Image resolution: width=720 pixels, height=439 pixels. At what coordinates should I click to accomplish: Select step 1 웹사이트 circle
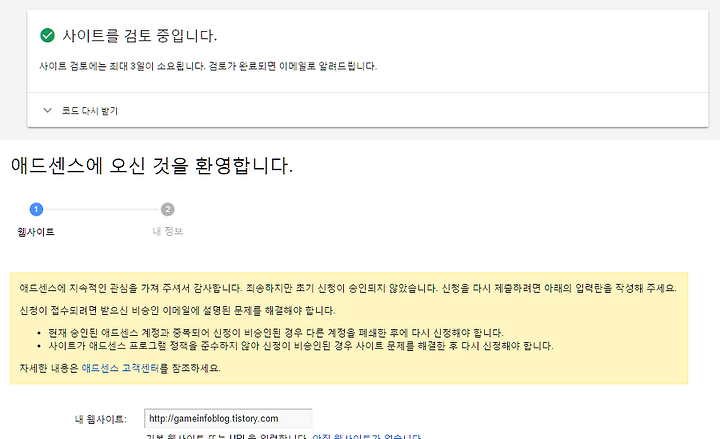click(x=36, y=209)
